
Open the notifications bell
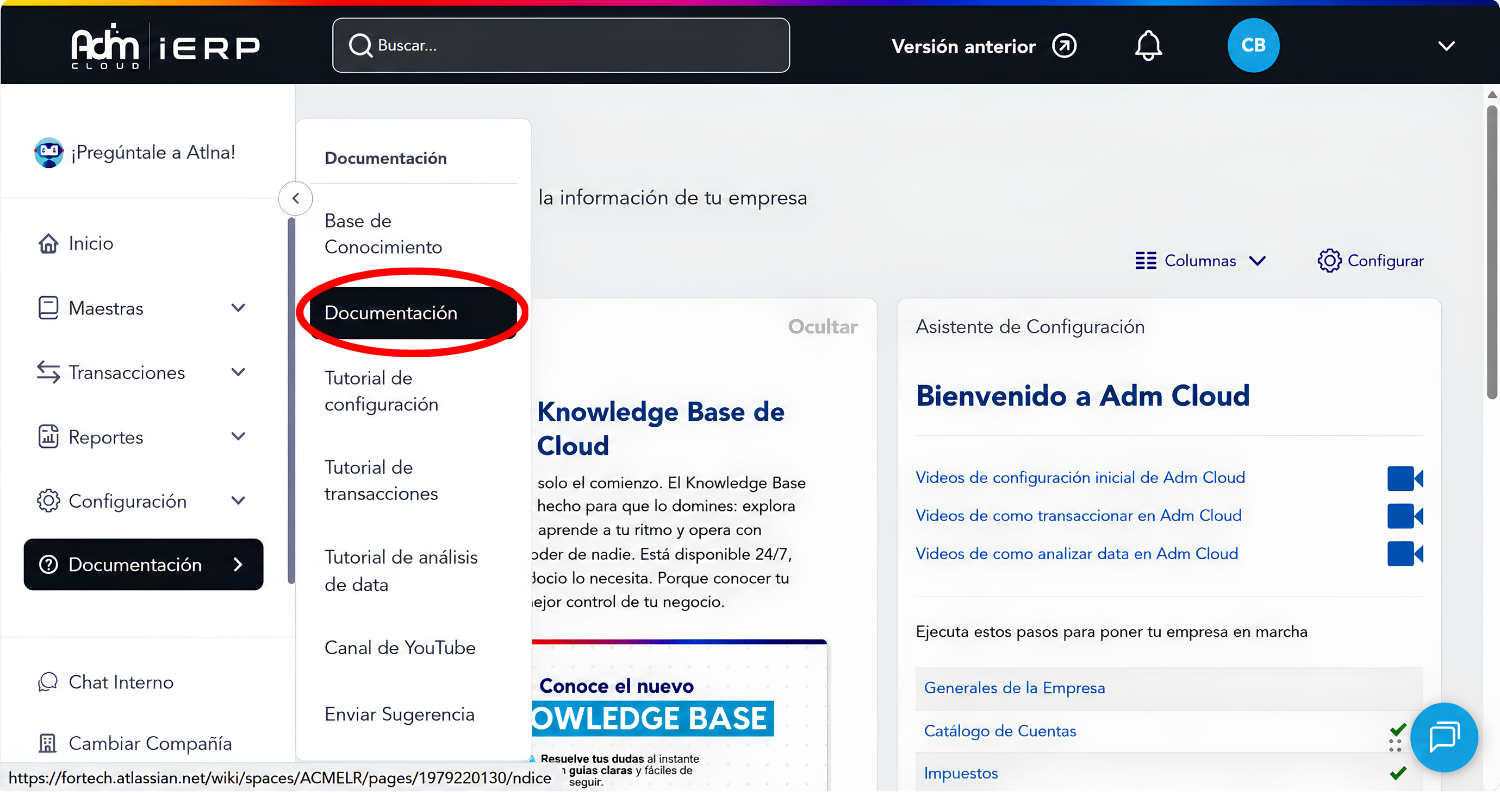click(1149, 46)
